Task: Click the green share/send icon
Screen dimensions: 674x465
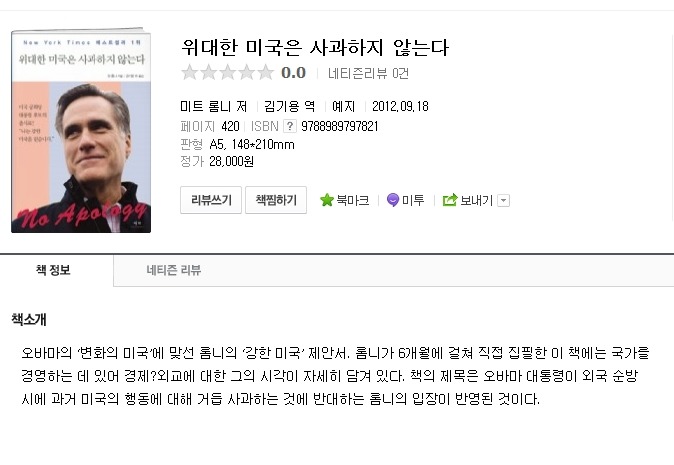Action: pyautogui.click(x=450, y=200)
